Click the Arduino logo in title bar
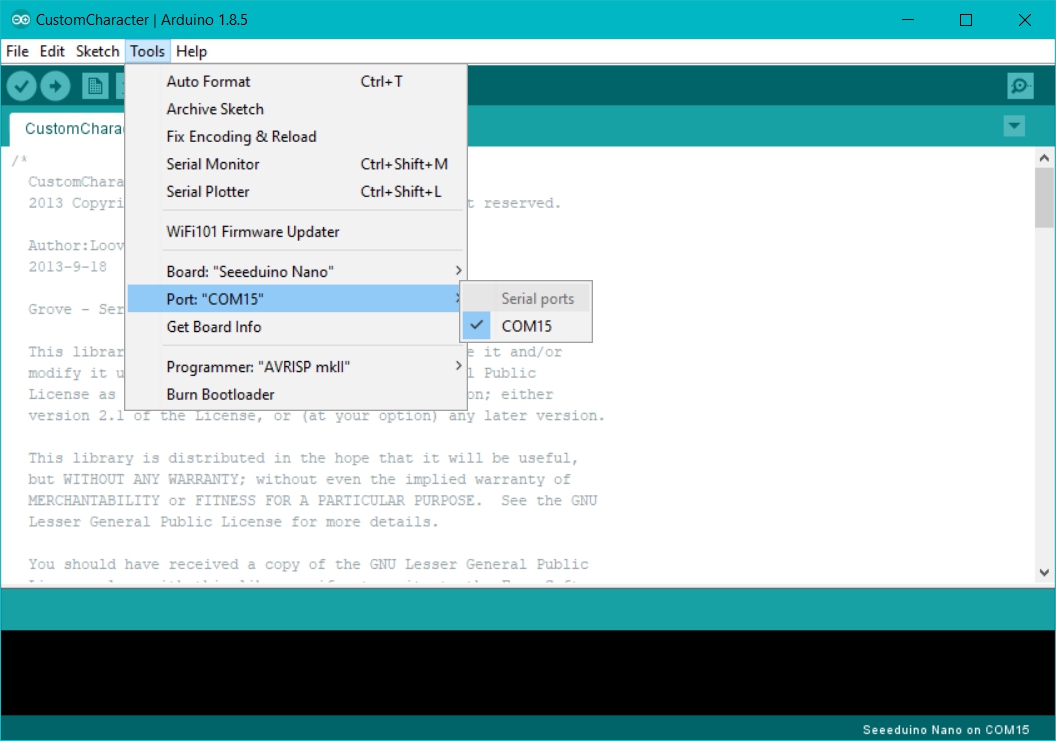The width and height of the screenshot is (1056, 741). pyautogui.click(x=20, y=20)
